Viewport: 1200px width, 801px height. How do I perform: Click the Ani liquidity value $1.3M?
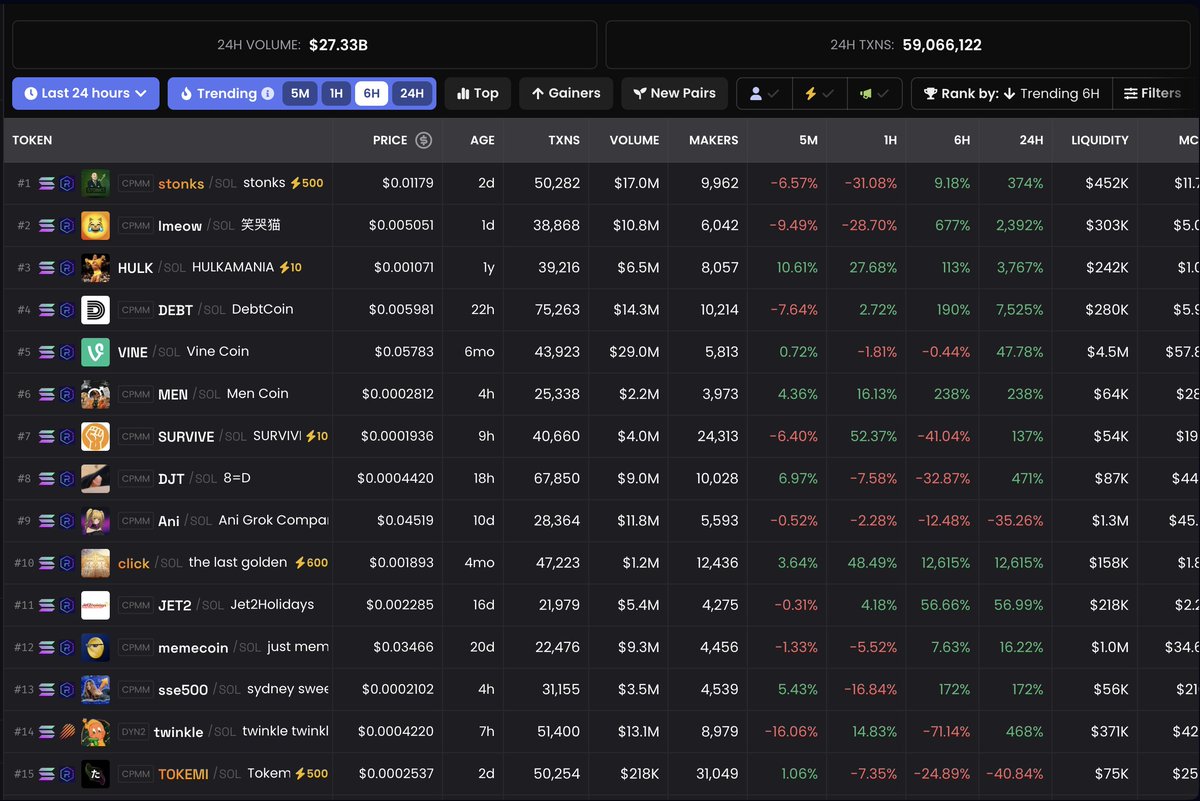1108,521
